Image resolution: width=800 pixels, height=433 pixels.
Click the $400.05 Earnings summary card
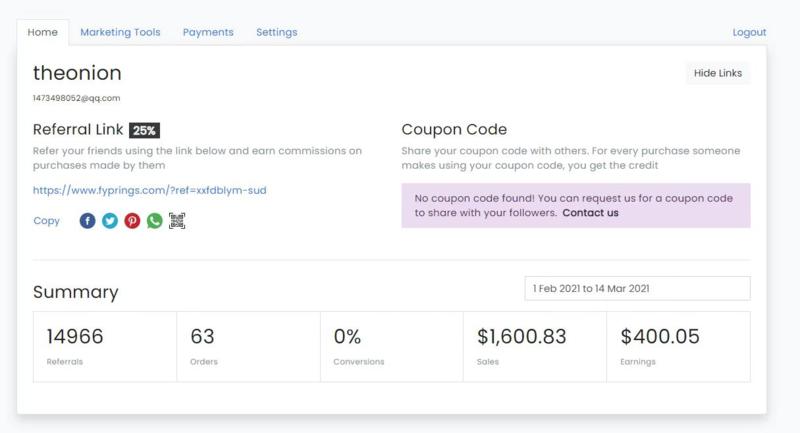pyautogui.click(x=678, y=346)
